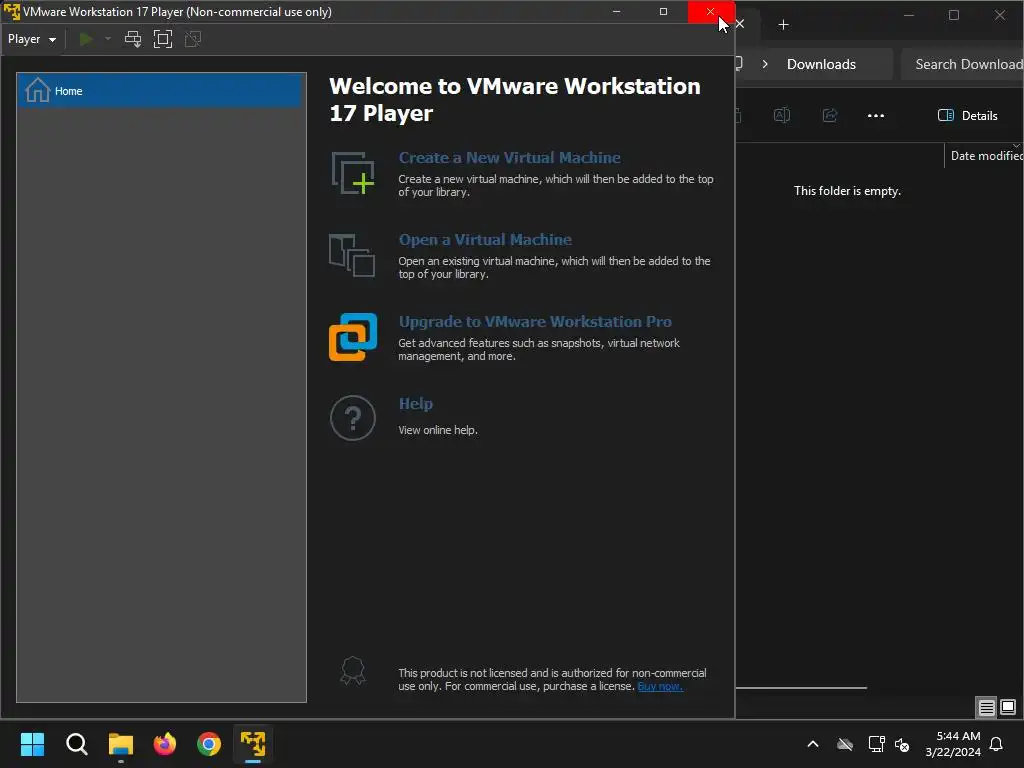Open File Explorer from the taskbar

[x=121, y=744]
